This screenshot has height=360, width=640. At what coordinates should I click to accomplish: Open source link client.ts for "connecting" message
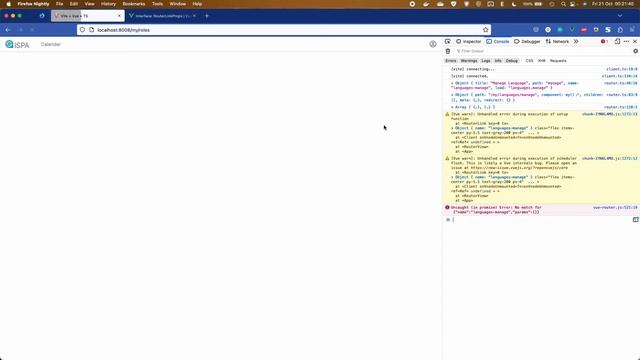click(622, 69)
